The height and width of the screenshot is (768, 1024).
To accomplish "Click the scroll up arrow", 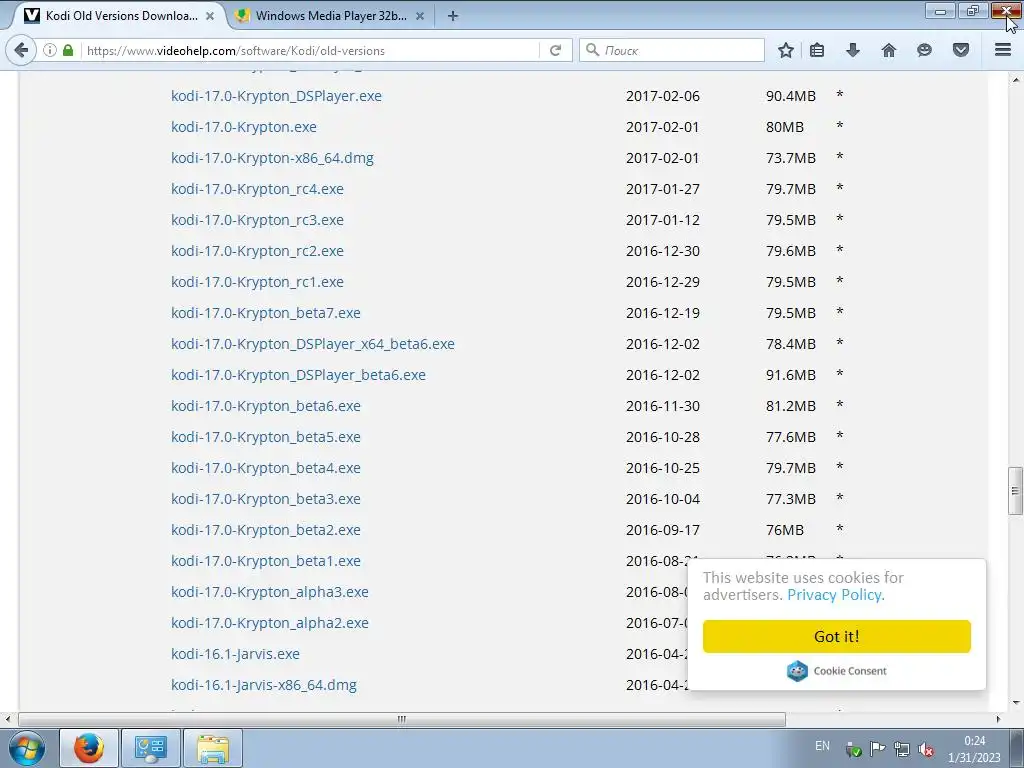I will [1016, 80].
